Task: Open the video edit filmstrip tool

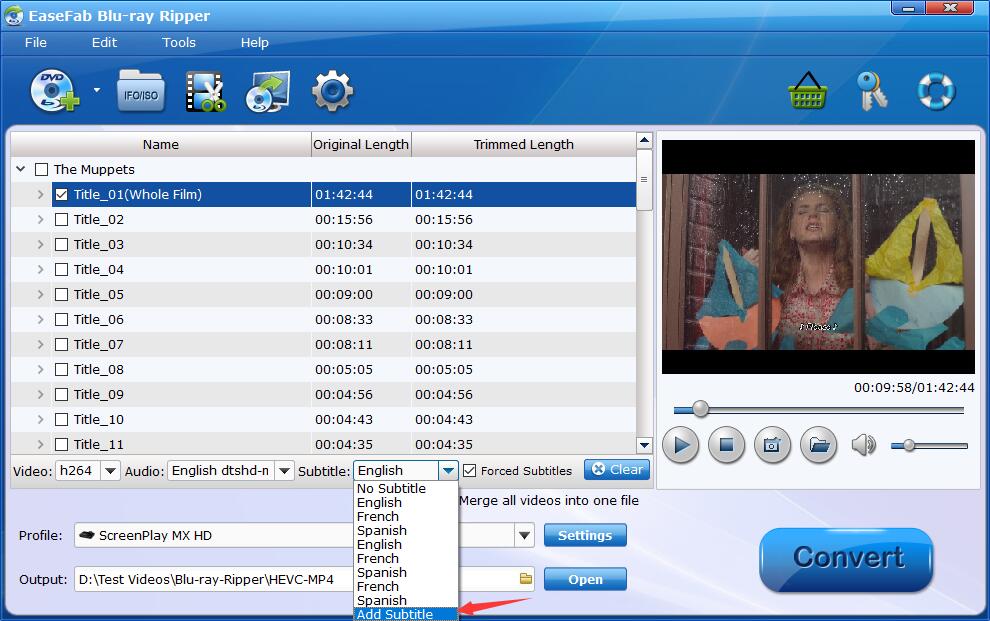Action: pos(206,92)
